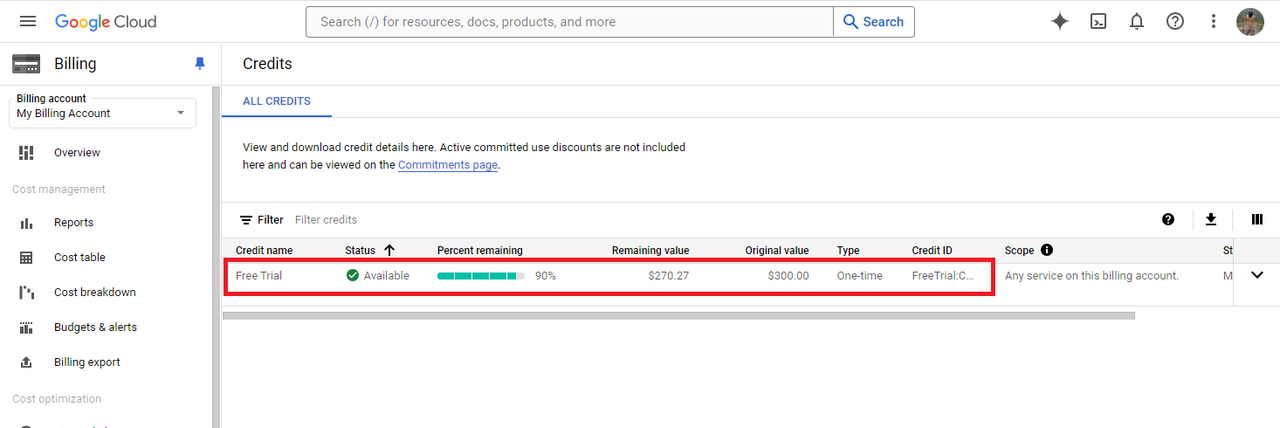Click the FreeTrial:C... credit ID
This screenshot has height=428, width=1280.
click(x=943, y=275)
